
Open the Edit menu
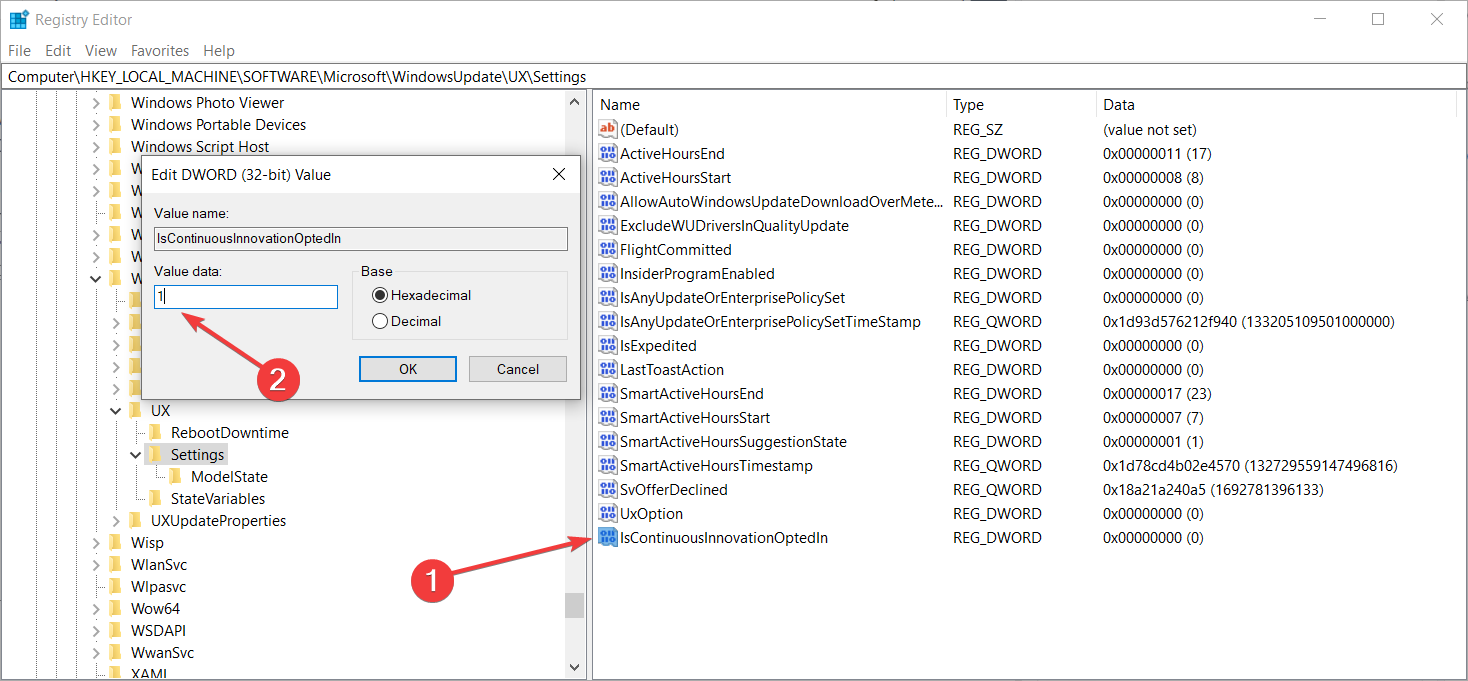click(x=58, y=51)
